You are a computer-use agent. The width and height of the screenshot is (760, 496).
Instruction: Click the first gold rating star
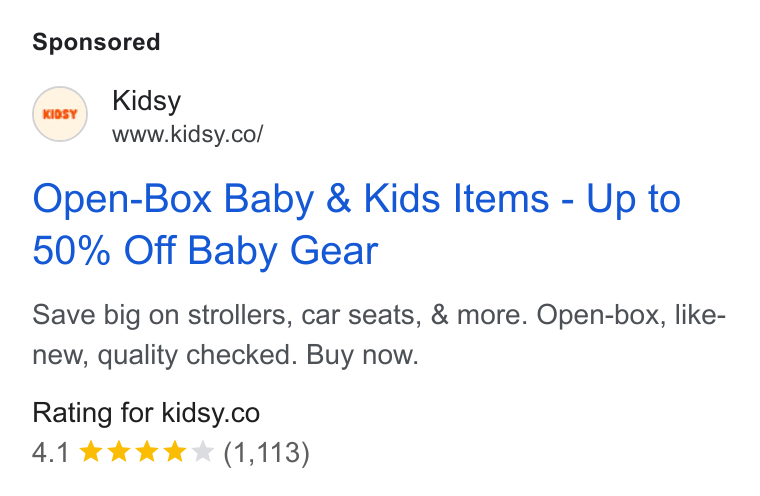(x=90, y=452)
